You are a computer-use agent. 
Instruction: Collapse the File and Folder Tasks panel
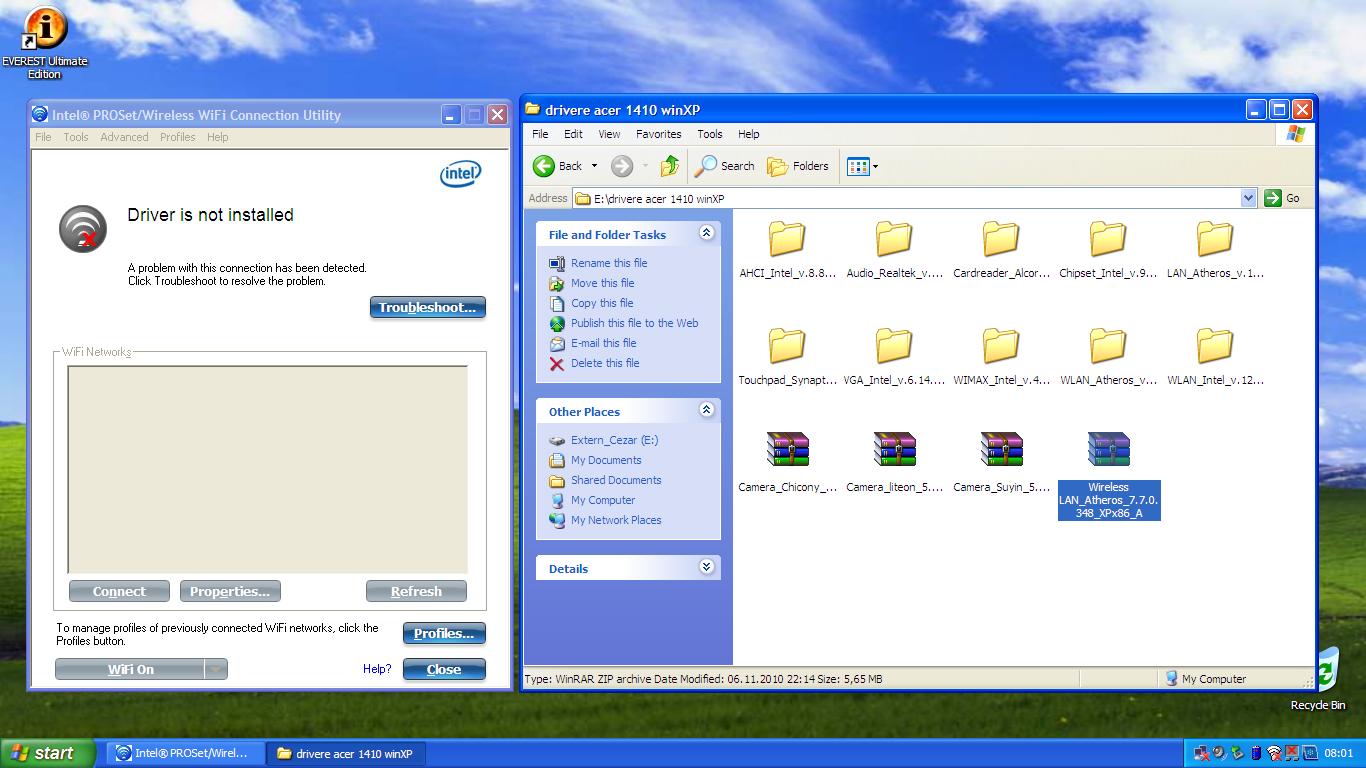coord(706,233)
